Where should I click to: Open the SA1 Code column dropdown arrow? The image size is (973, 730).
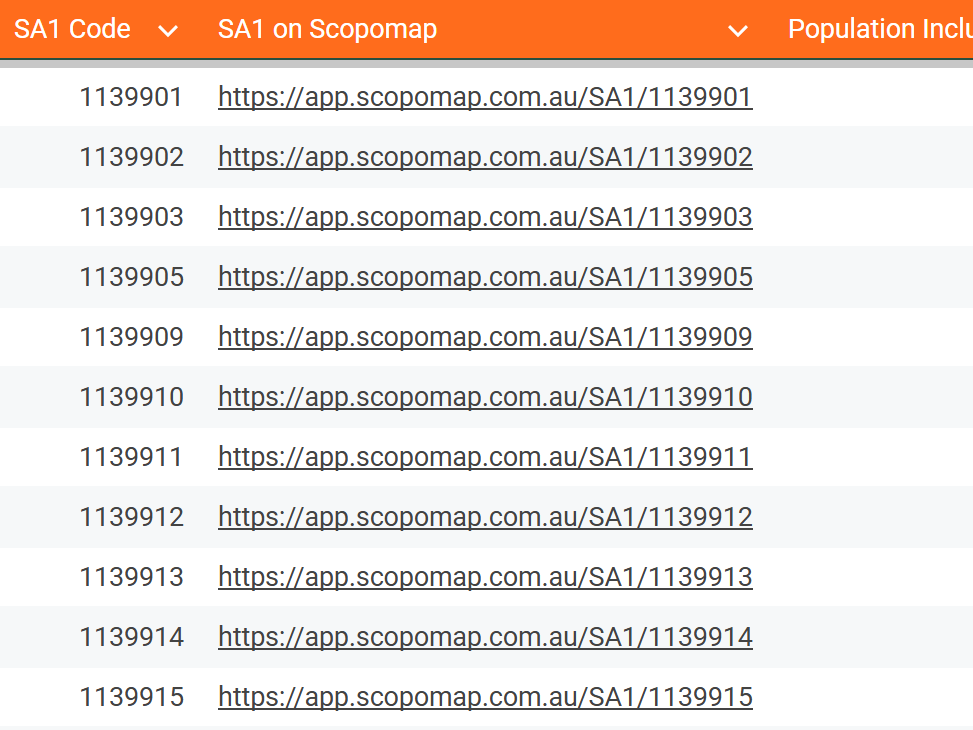click(x=168, y=31)
